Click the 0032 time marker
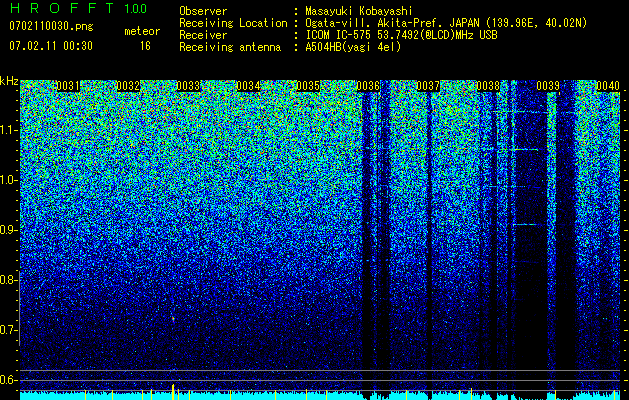 click(128, 86)
